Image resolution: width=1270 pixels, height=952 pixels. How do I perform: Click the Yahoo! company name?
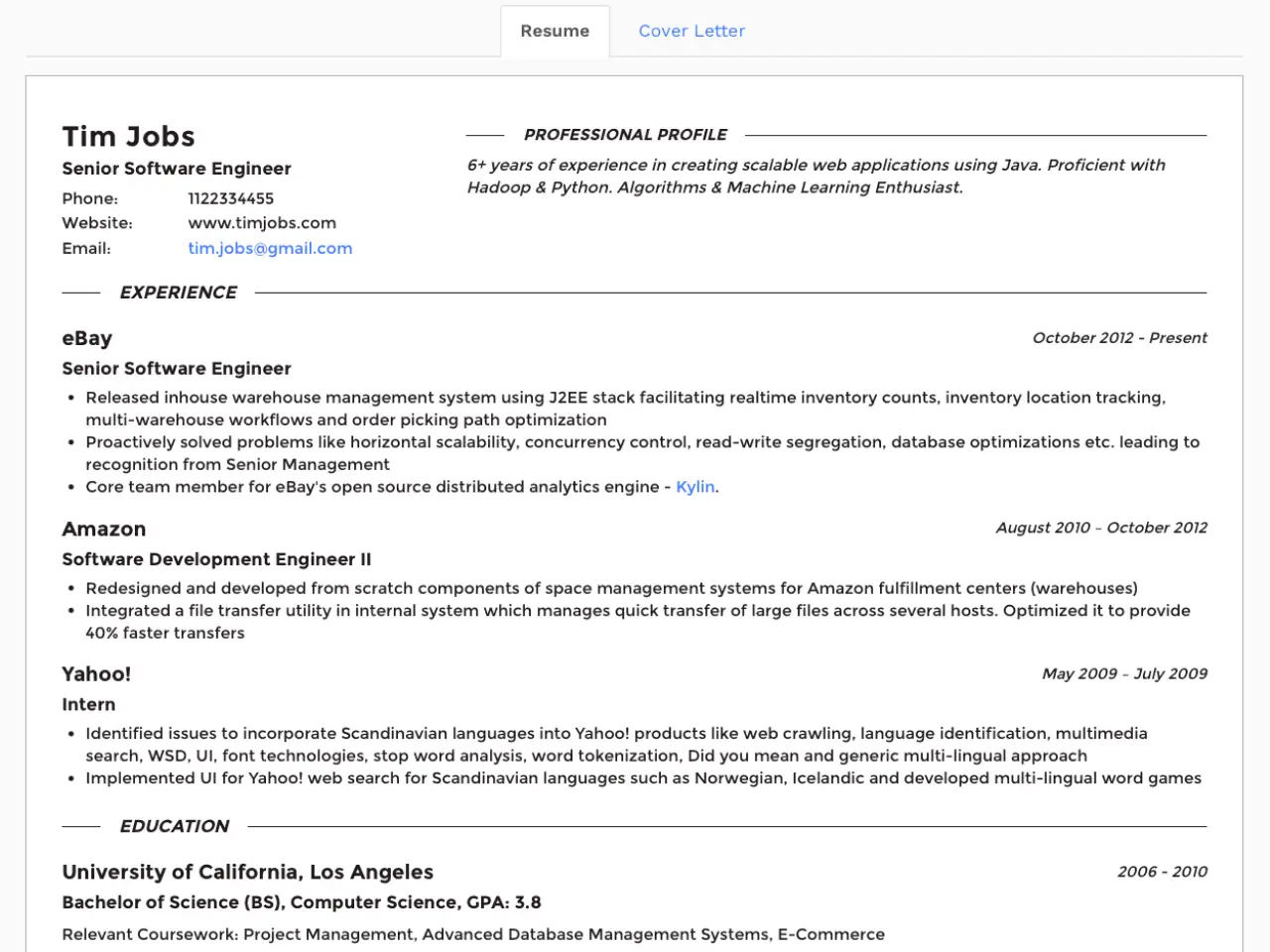point(96,674)
